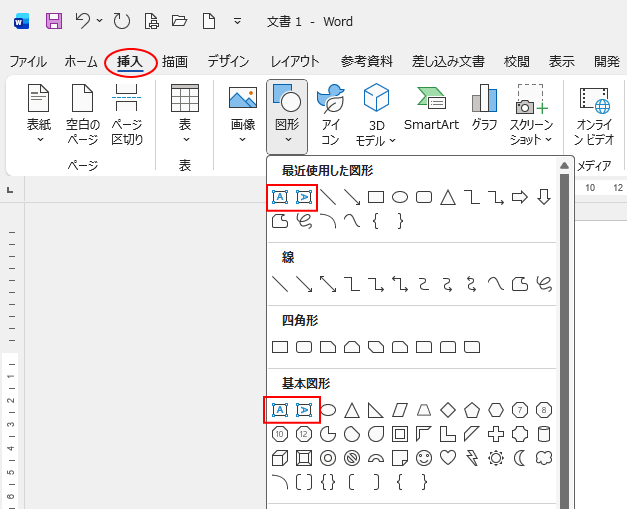Screen dimensions: 627x509
Task: Click the Open folder icon
Action: [180, 20]
